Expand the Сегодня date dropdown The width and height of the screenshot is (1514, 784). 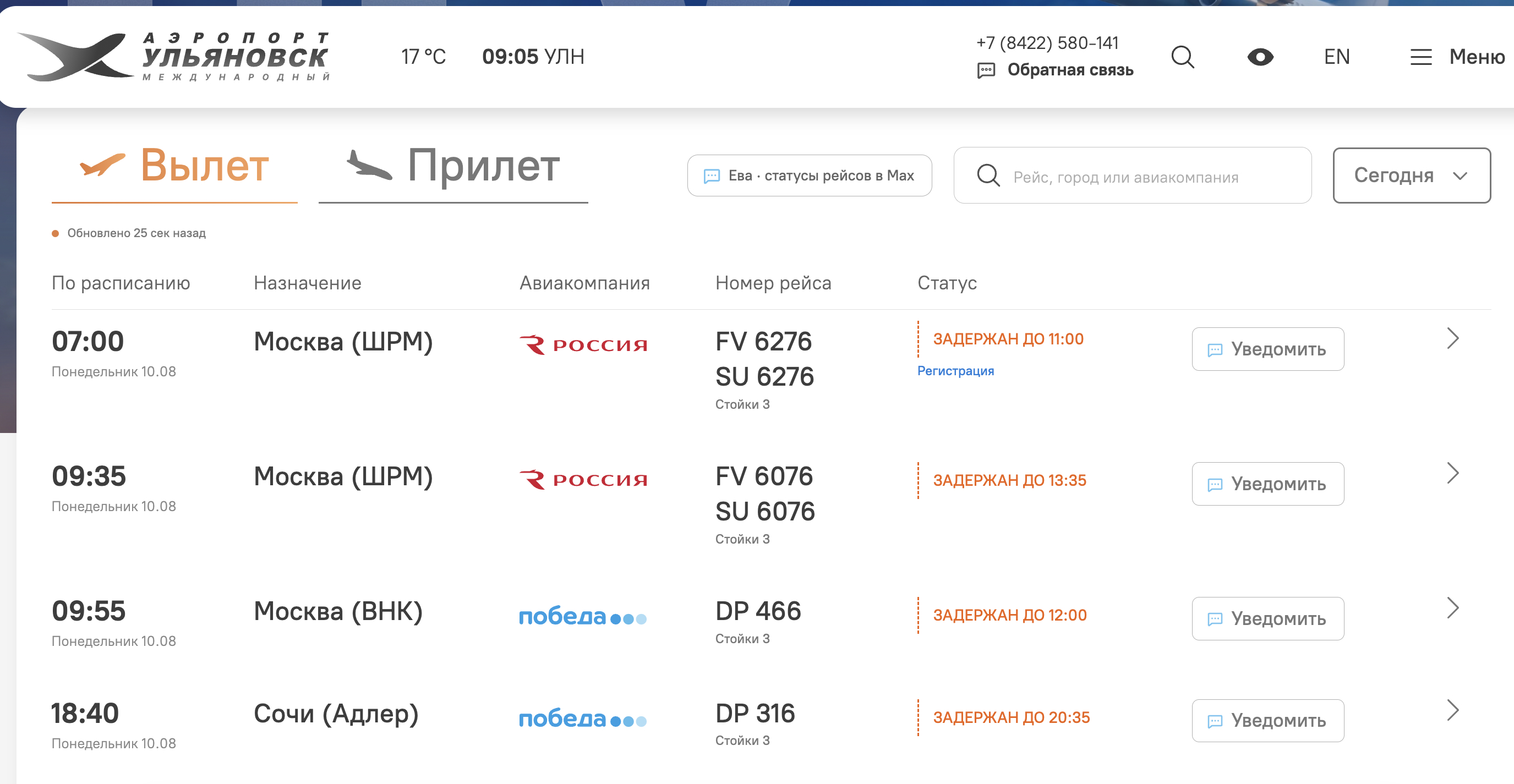coord(1411,175)
